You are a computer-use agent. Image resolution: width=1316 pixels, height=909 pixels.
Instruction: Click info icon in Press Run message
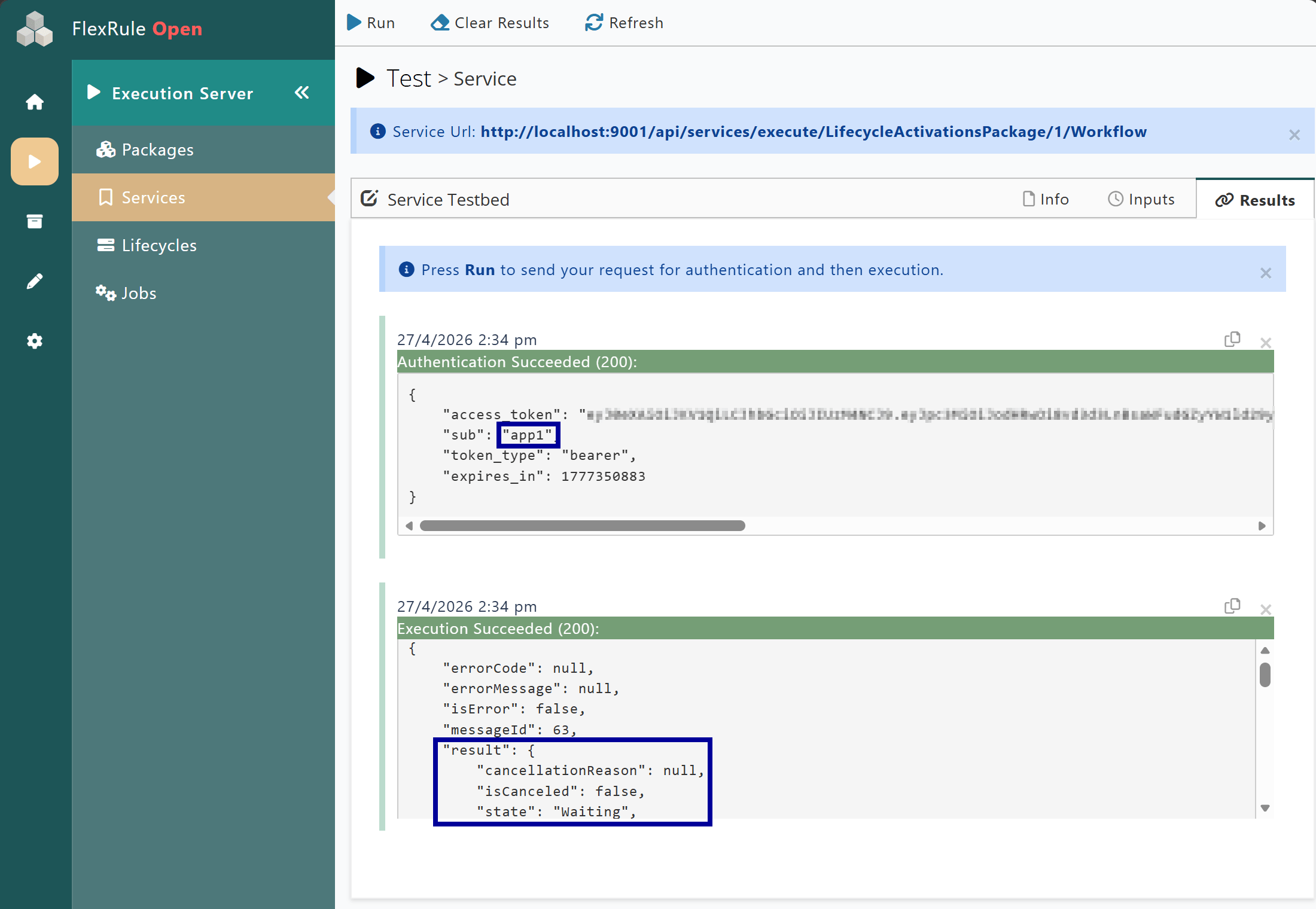point(406,269)
